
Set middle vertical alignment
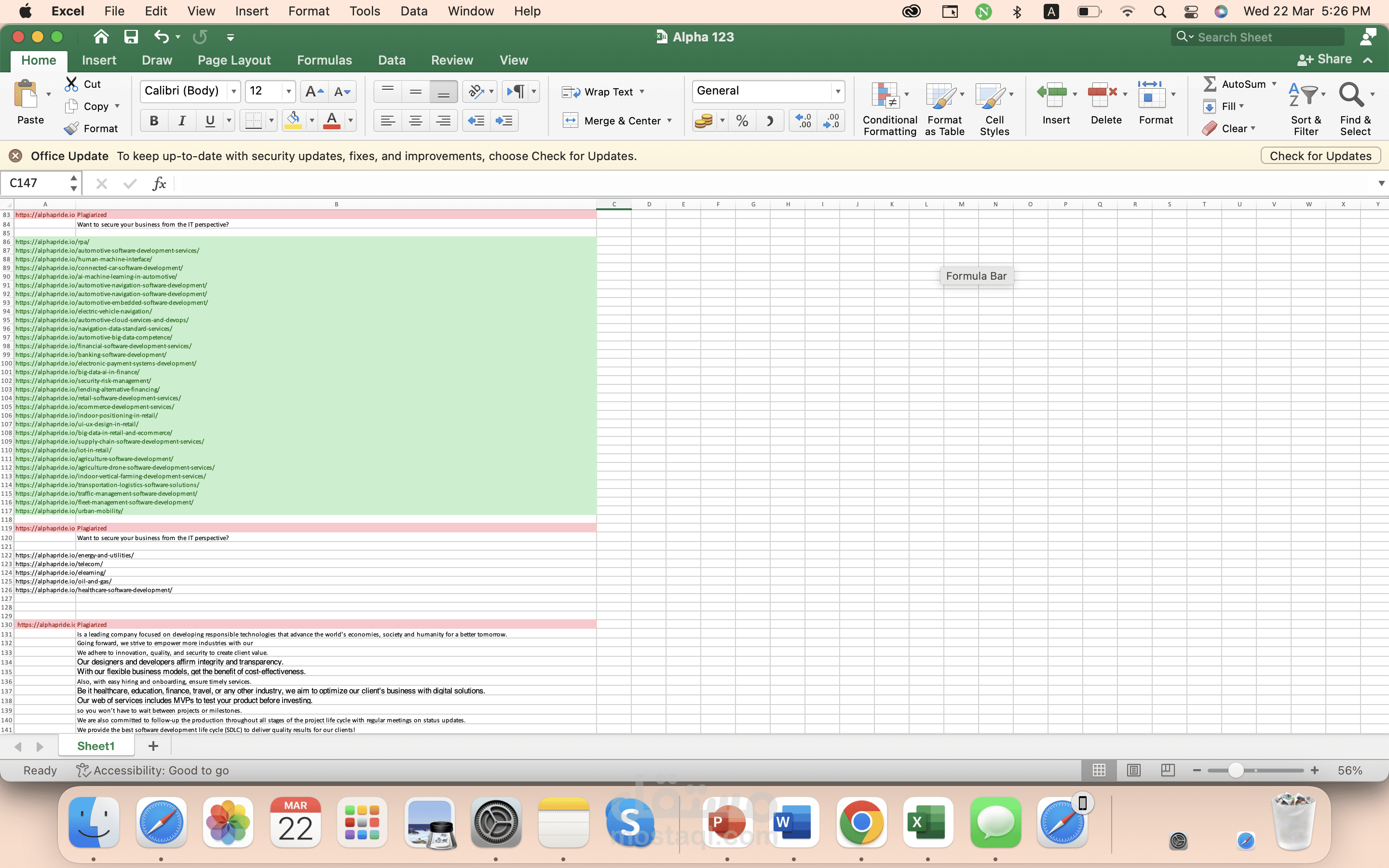416,91
